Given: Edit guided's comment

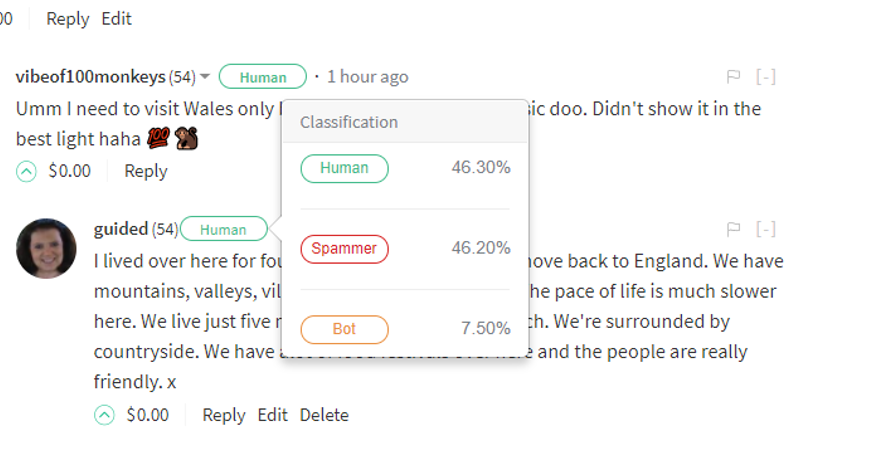Looking at the screenshot, I should pos(273,415).
